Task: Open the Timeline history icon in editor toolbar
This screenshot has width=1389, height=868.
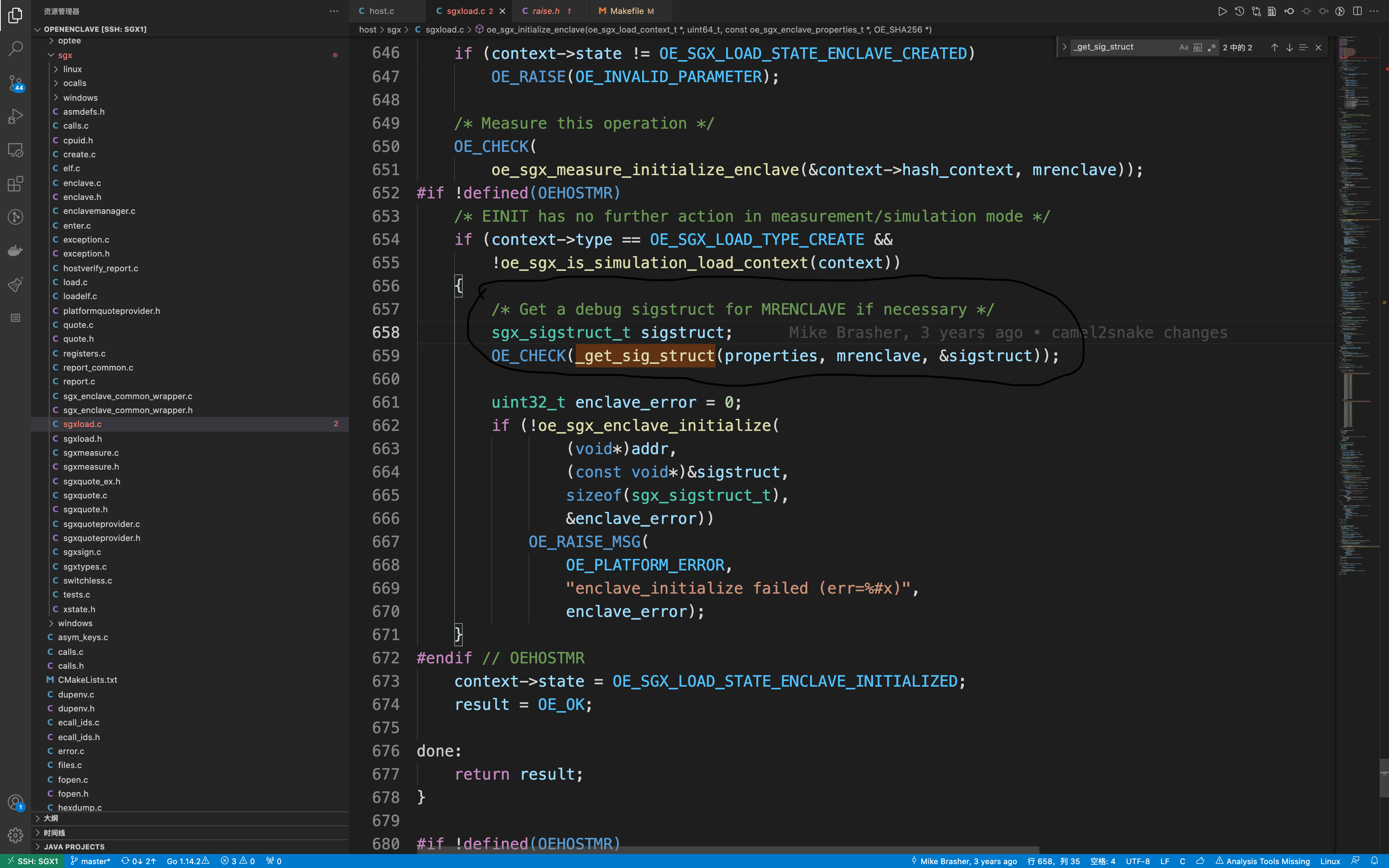Action: coord(1239,11)
